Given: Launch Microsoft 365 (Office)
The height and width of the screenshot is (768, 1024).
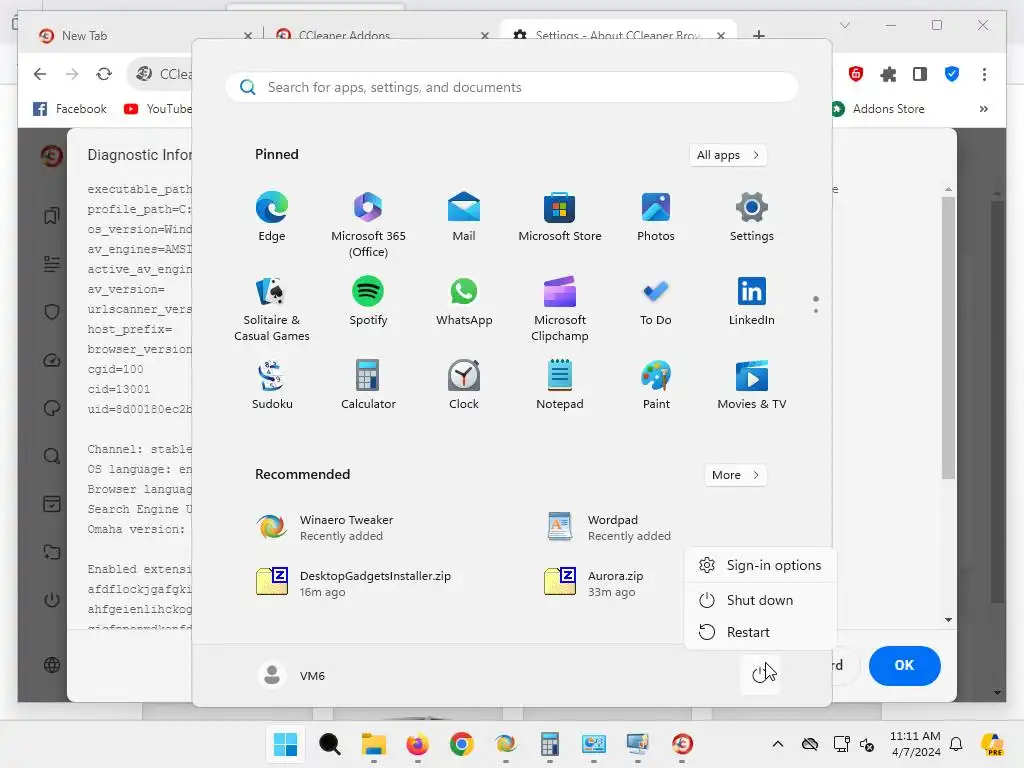Looking at the screenshot, I should [368, 225].
